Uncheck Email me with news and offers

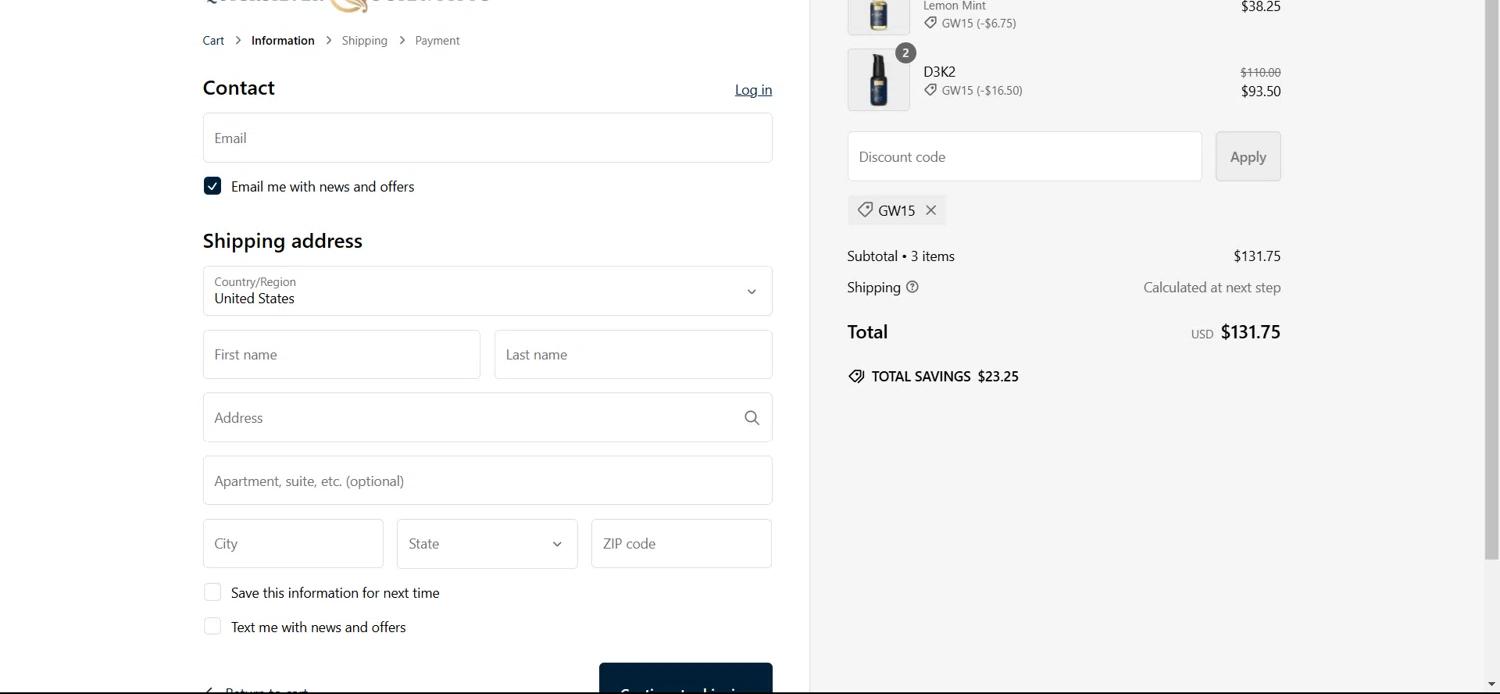coord(212,186)
